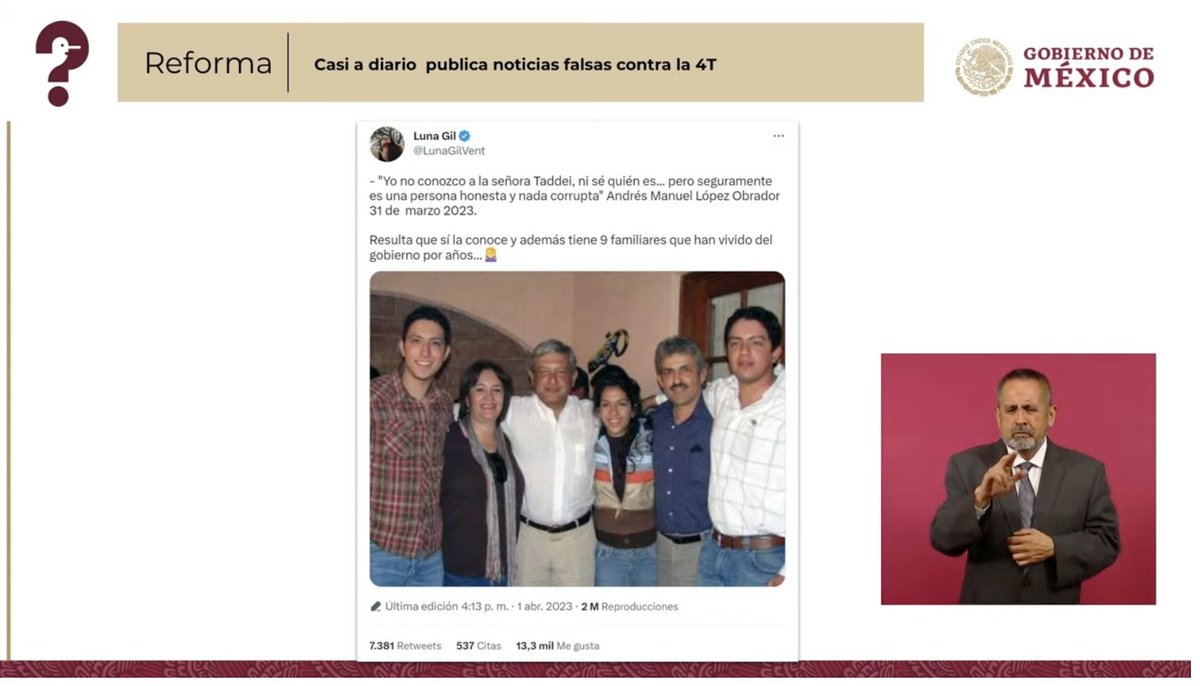The image size is (1200, 686).
Task: Open the @LunaGilVent handle link
Action: (449, 151)
